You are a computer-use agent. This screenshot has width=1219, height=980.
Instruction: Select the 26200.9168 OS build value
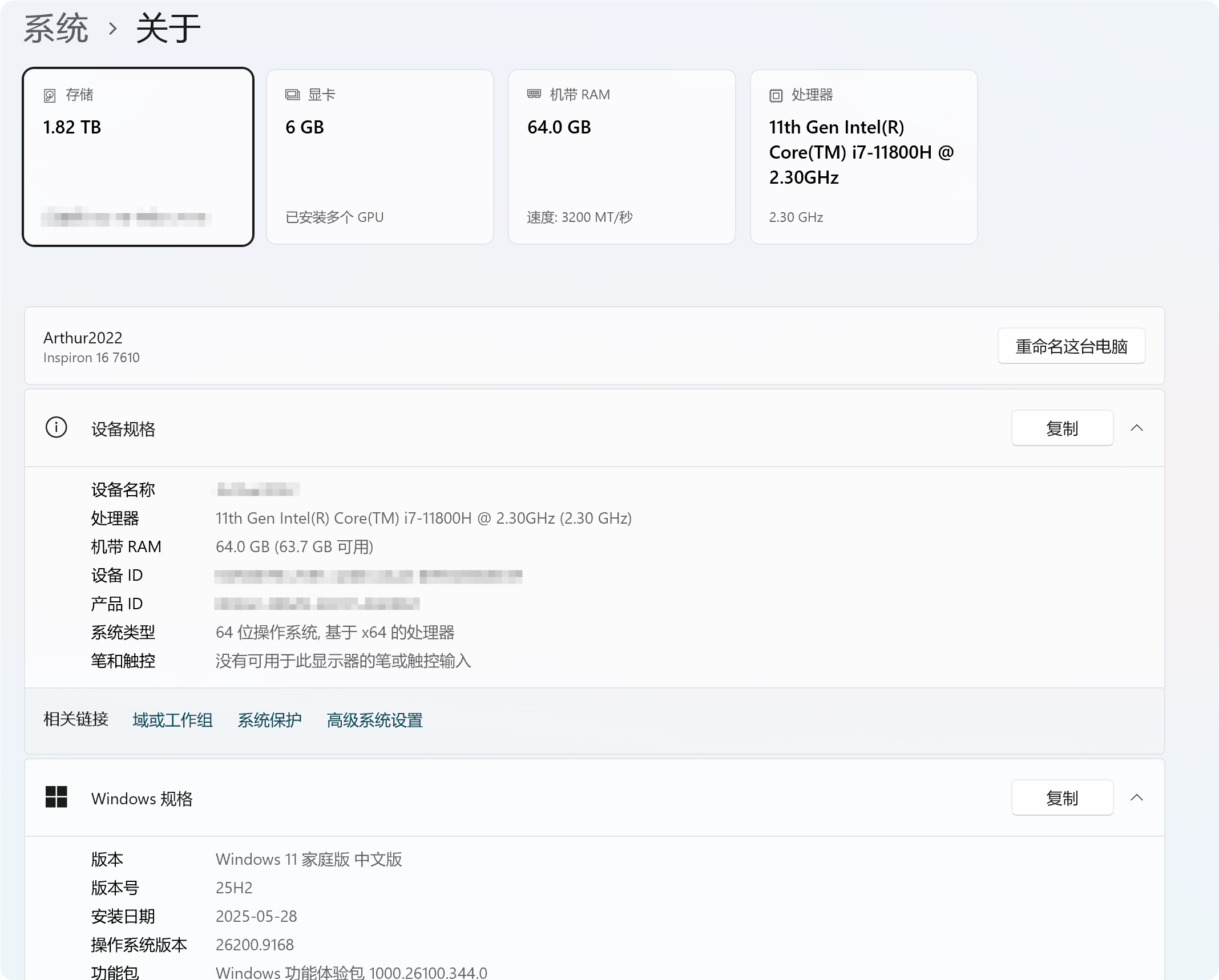tap(255, 945)
